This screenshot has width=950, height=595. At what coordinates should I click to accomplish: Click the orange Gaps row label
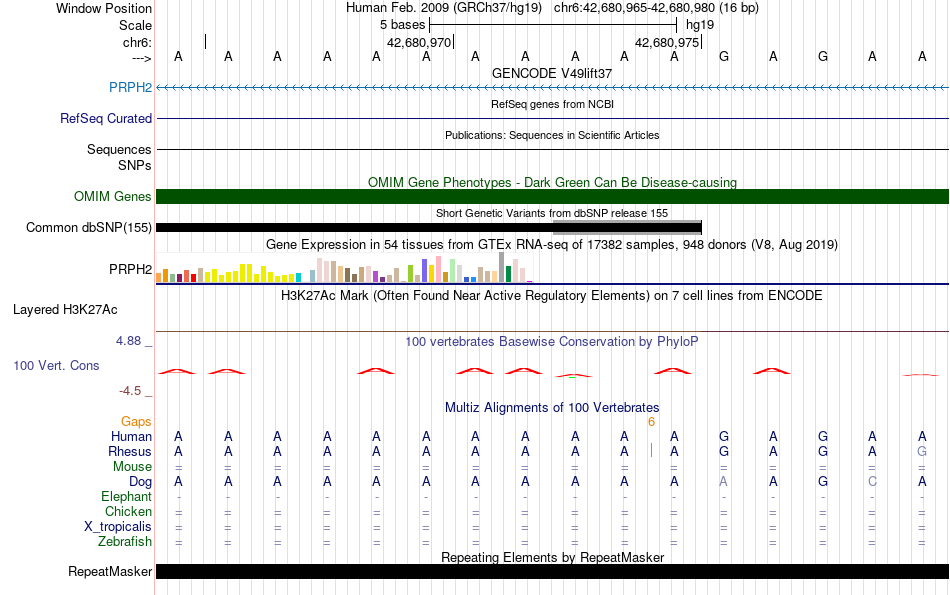tap(136, 421)
